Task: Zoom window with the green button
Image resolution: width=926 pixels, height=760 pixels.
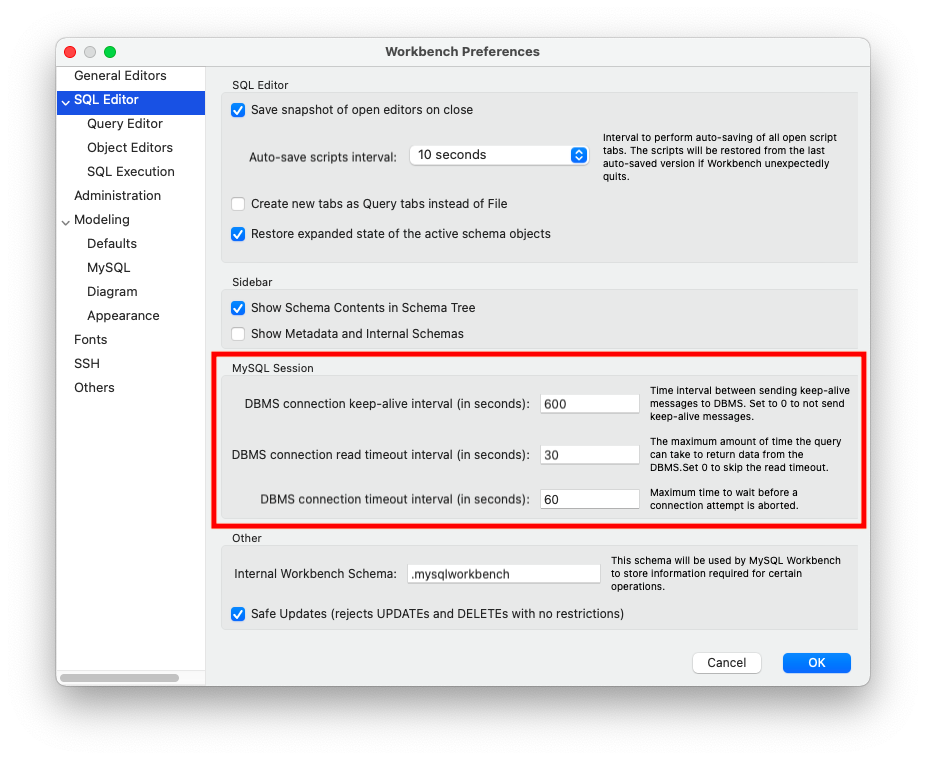Action: [110, 52]
